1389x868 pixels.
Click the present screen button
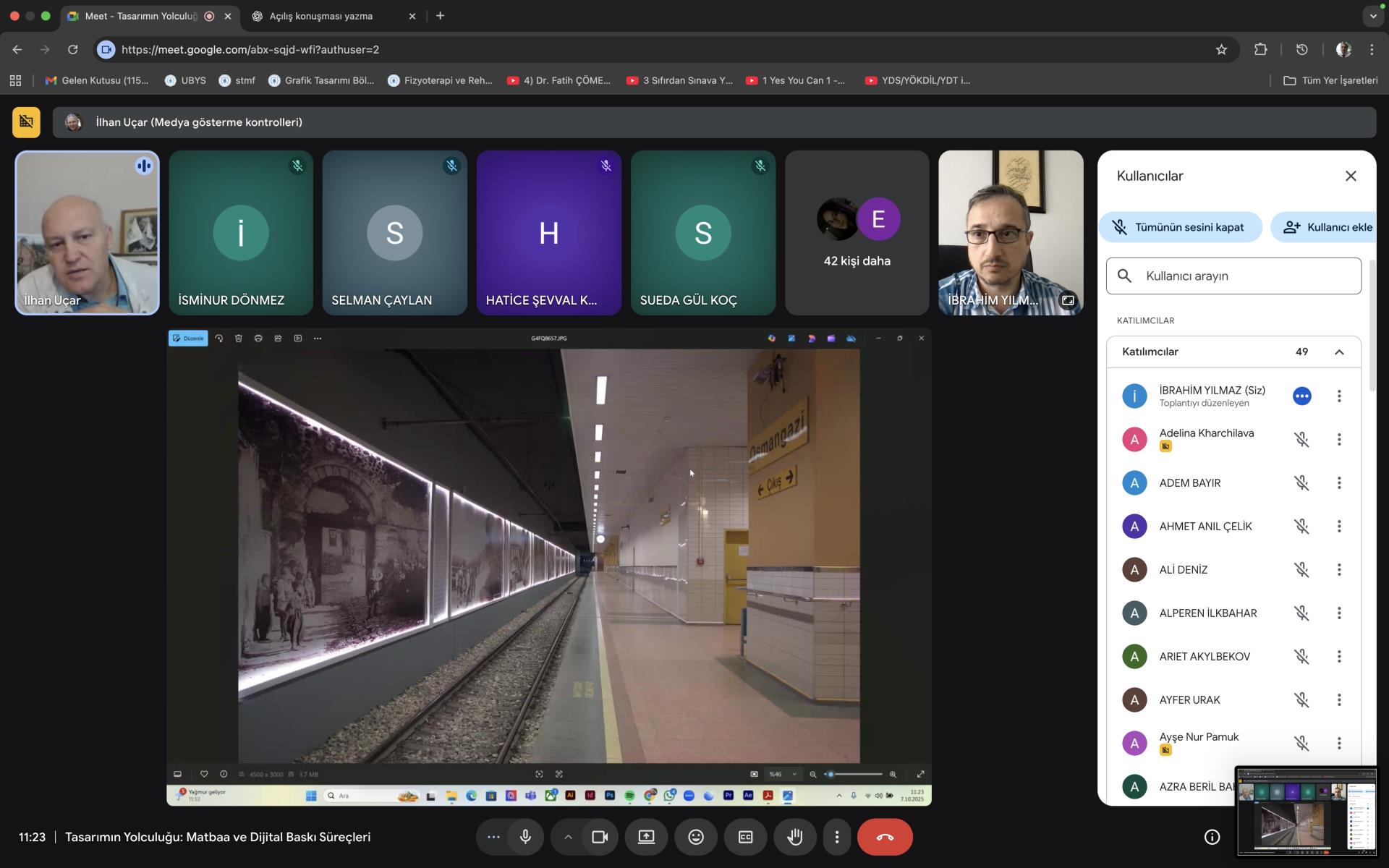[x=646, y=837]
